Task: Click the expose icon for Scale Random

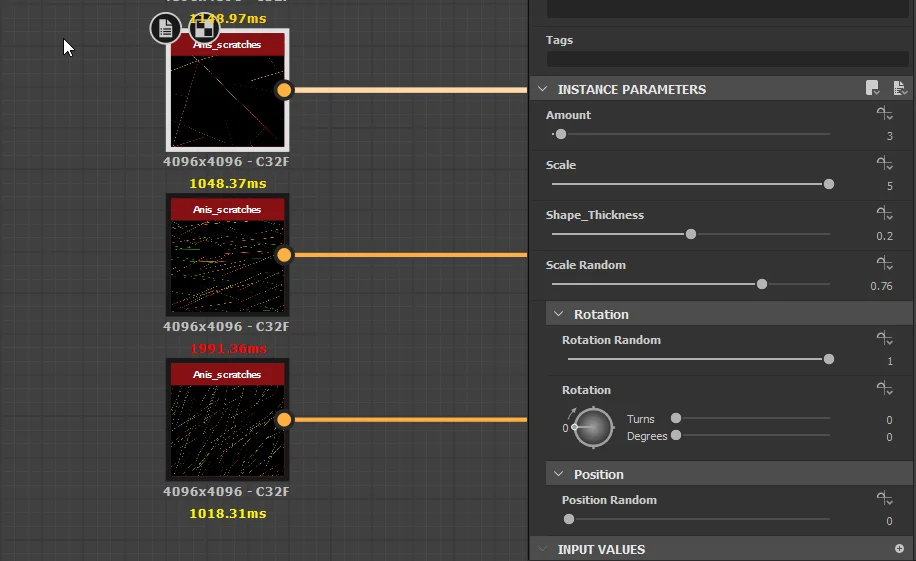Action: tap(884, 264)
